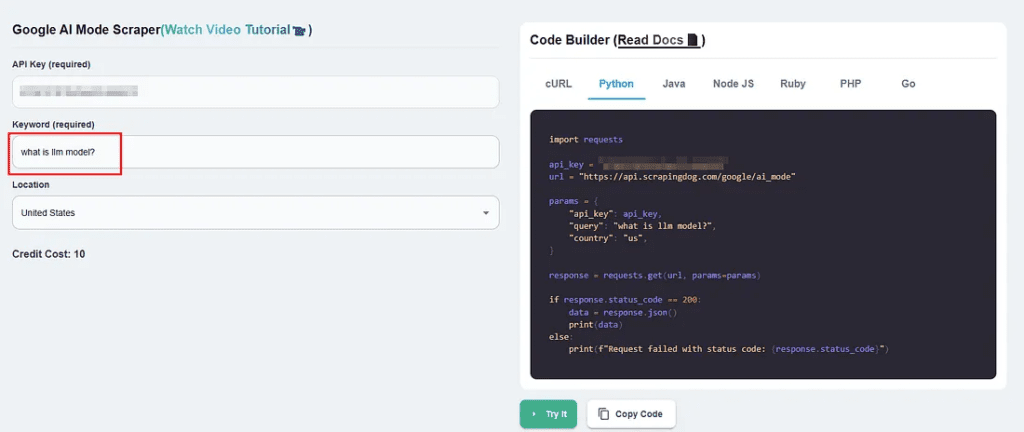This screenshot has width=1024, height=432.
Task: Click the clipboard icon in Copy Code
Action: click(x=603, y=414)
